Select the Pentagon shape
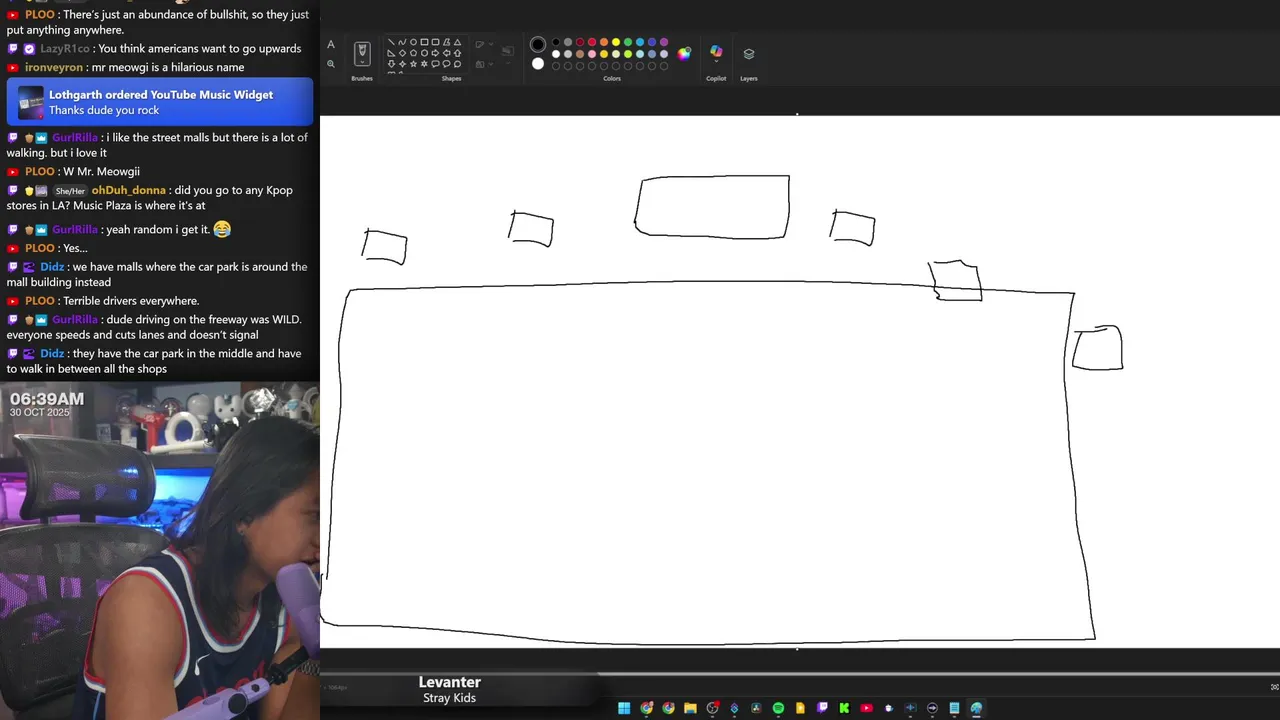 (413, 53)
